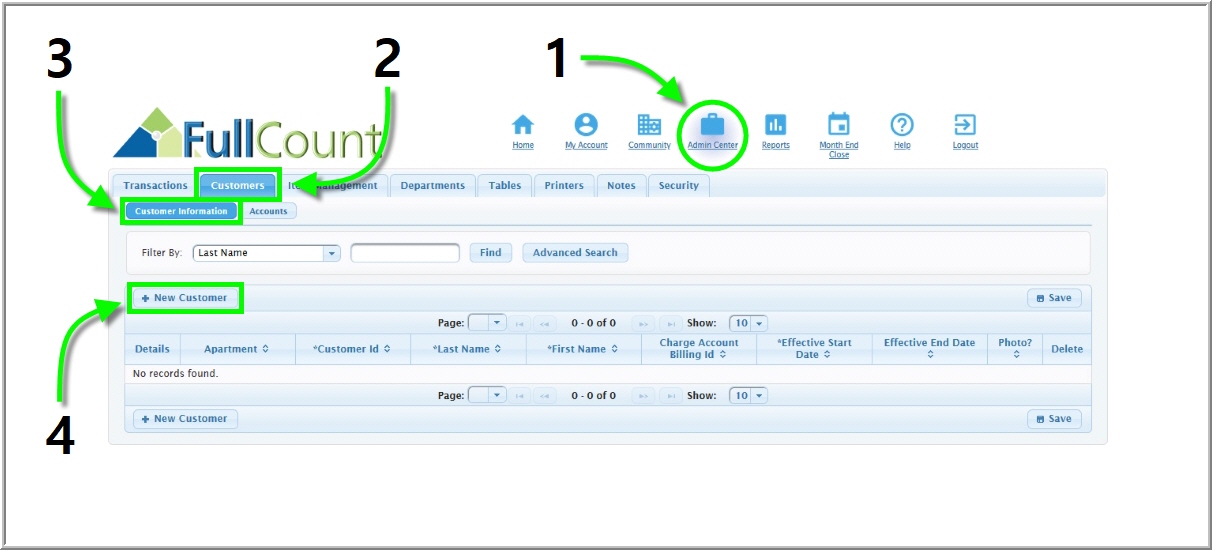Select the Accounts sub-tab

[x=268, y=211]
